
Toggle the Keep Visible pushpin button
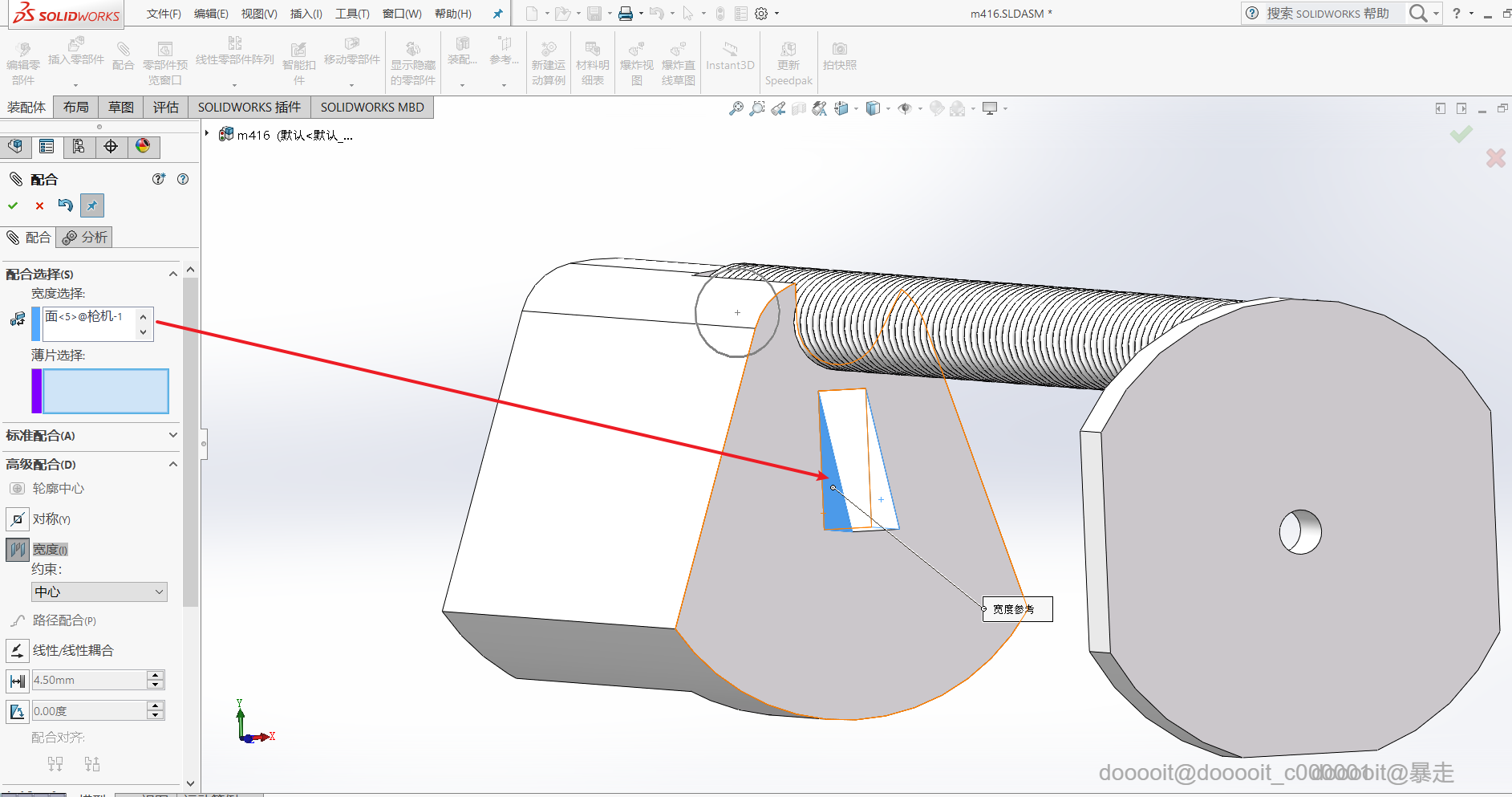point(92,205)
